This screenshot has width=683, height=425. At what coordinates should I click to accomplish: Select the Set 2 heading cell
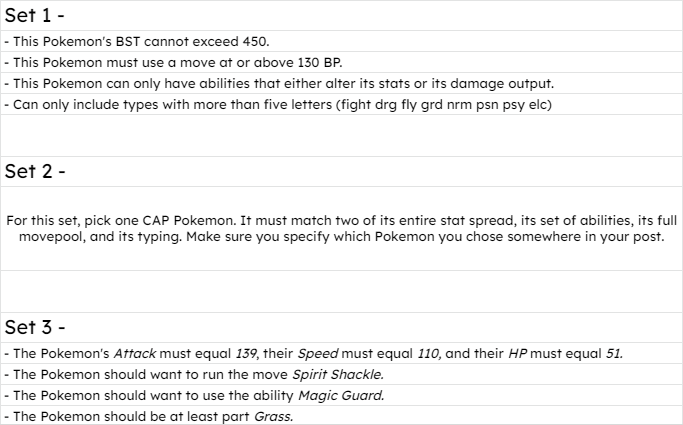[x=342, y=172]
